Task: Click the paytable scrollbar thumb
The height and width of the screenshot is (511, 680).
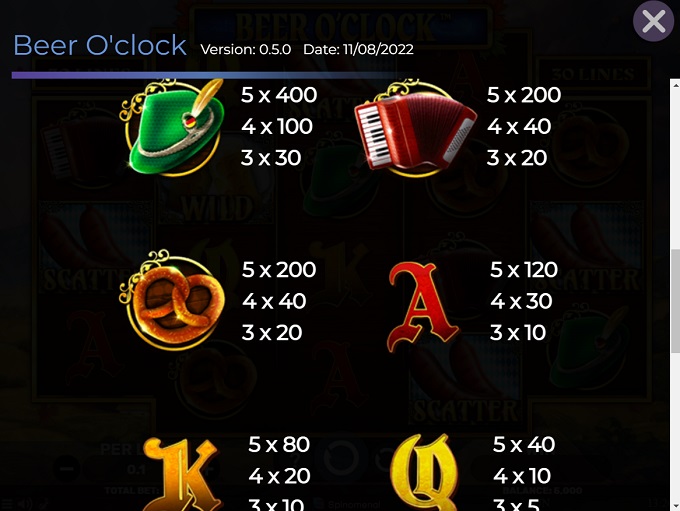Action: [x=675, y=301]
